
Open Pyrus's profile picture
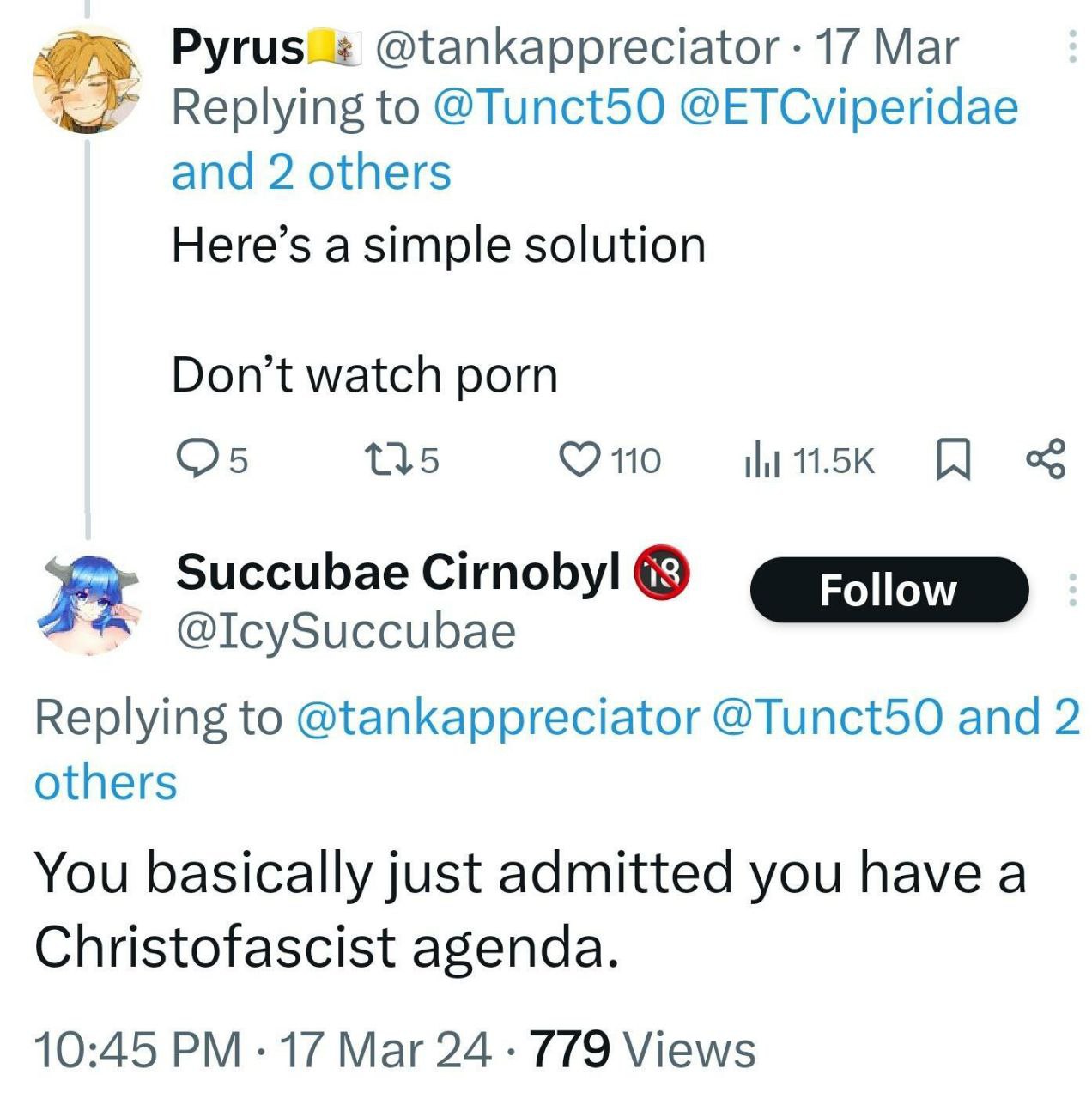coord(87,81)
